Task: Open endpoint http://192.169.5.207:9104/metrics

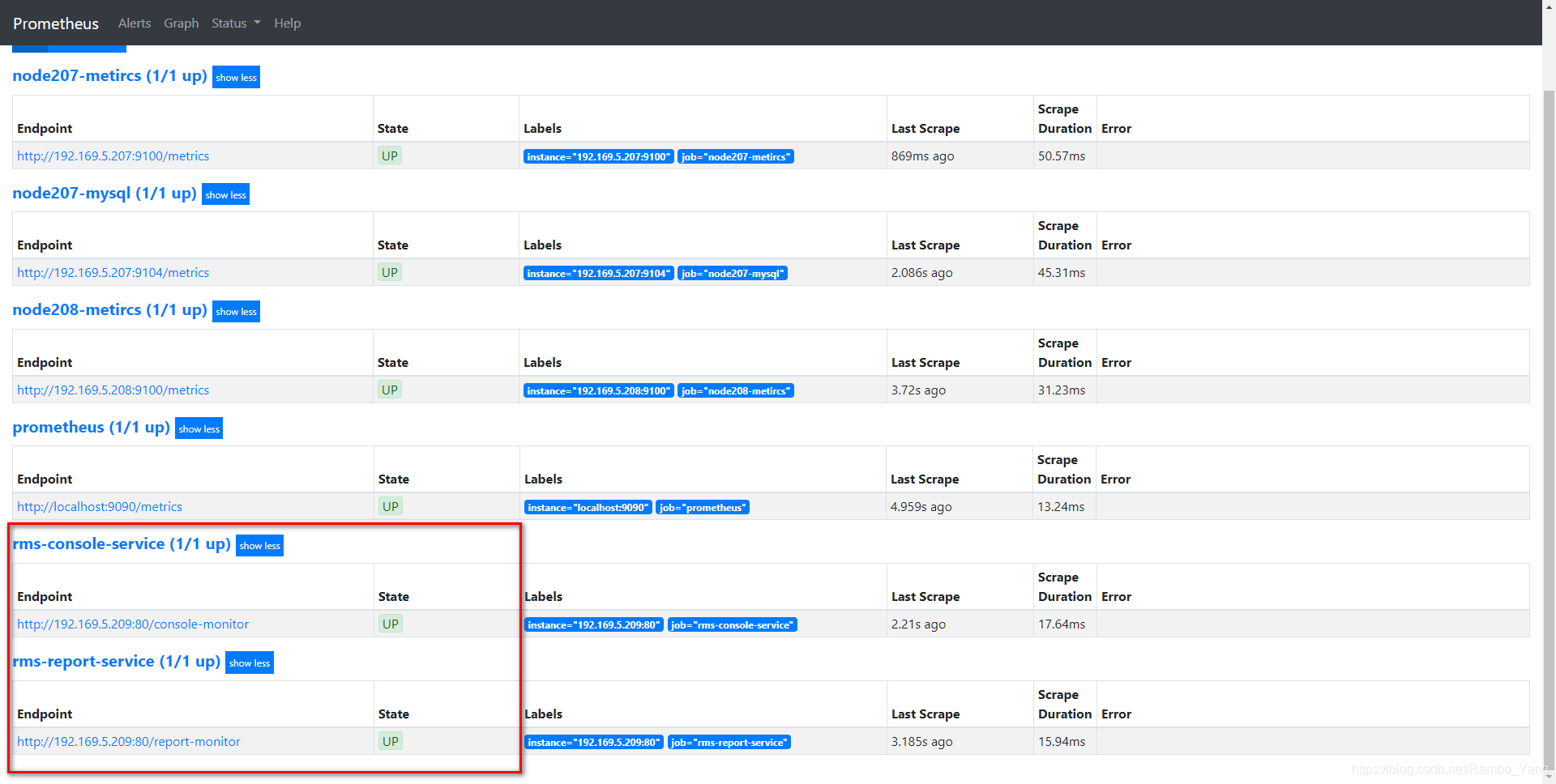Action: pos(113,273)
